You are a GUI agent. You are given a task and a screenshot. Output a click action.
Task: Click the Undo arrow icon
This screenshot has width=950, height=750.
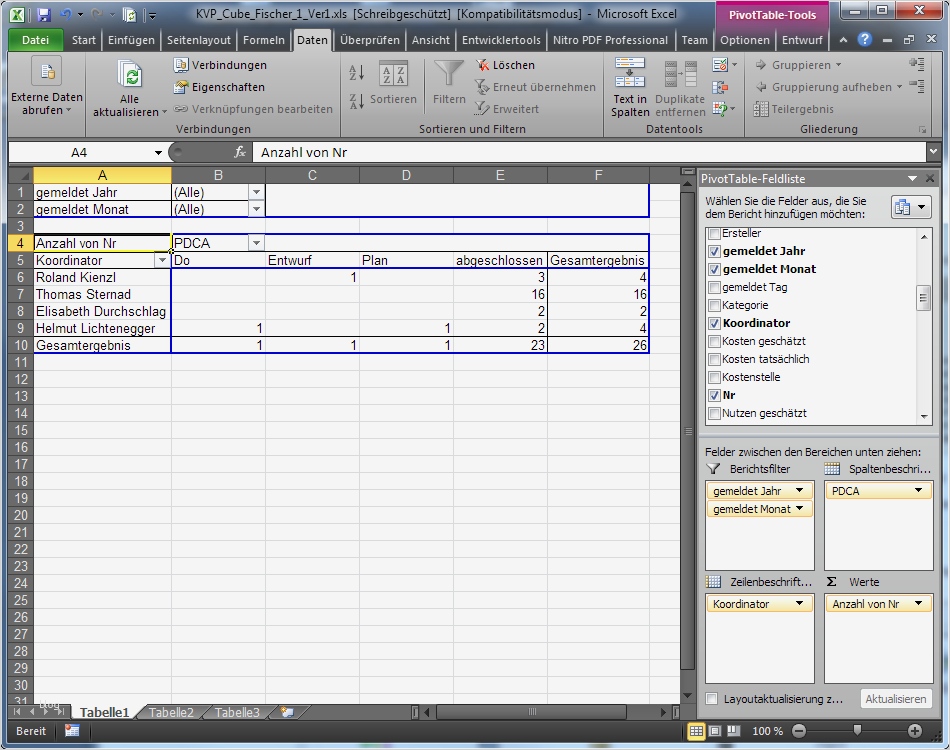(x=67, y=15)
